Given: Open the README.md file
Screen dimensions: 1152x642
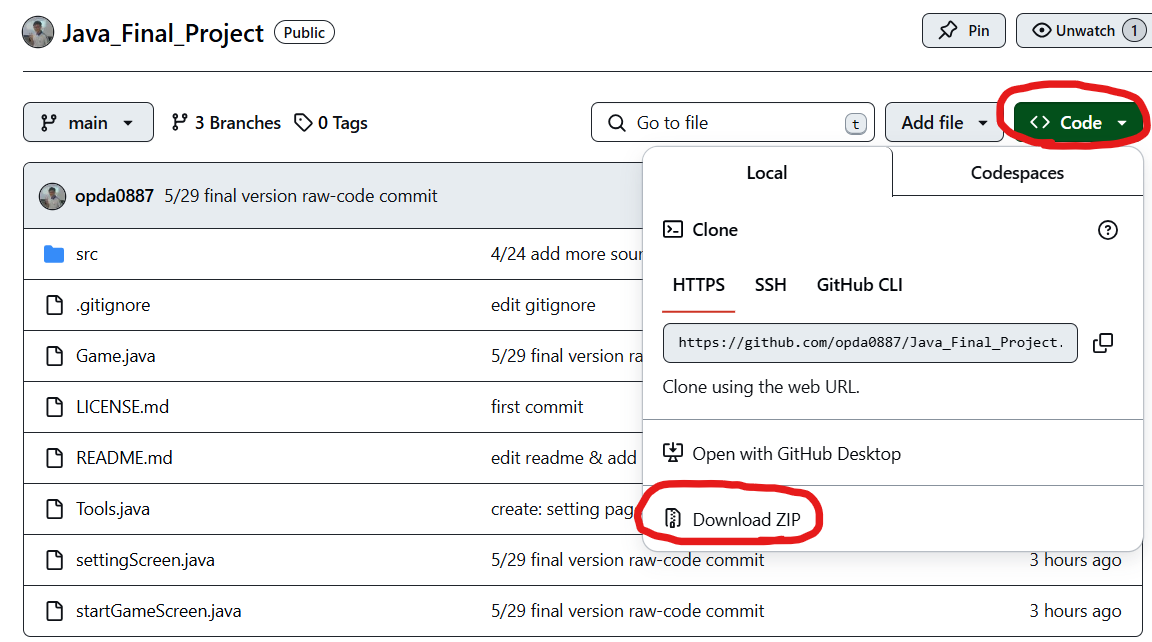Looking at the screenshot, I should click(124, 458).
